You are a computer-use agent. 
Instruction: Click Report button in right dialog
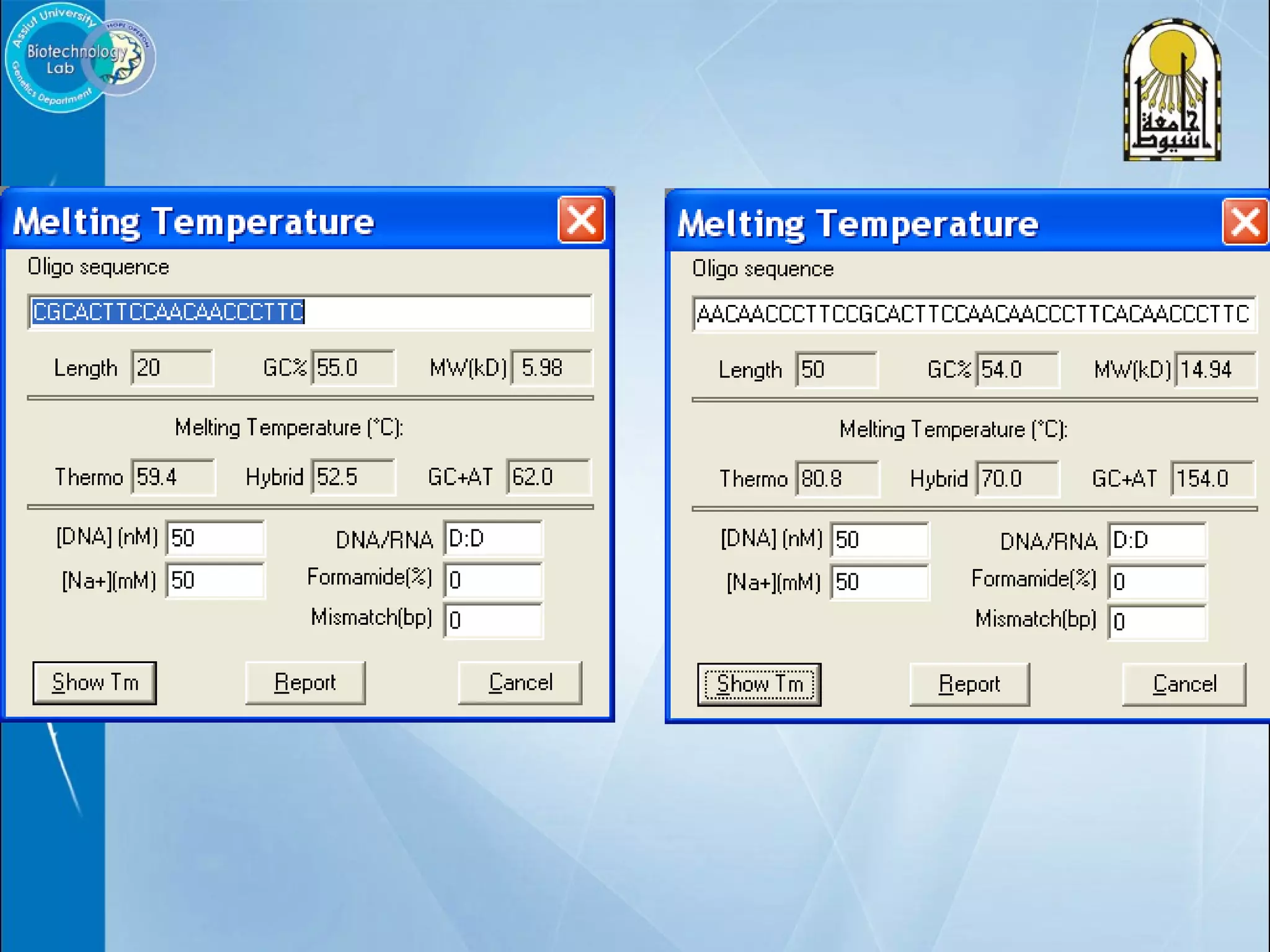(969, 684)
